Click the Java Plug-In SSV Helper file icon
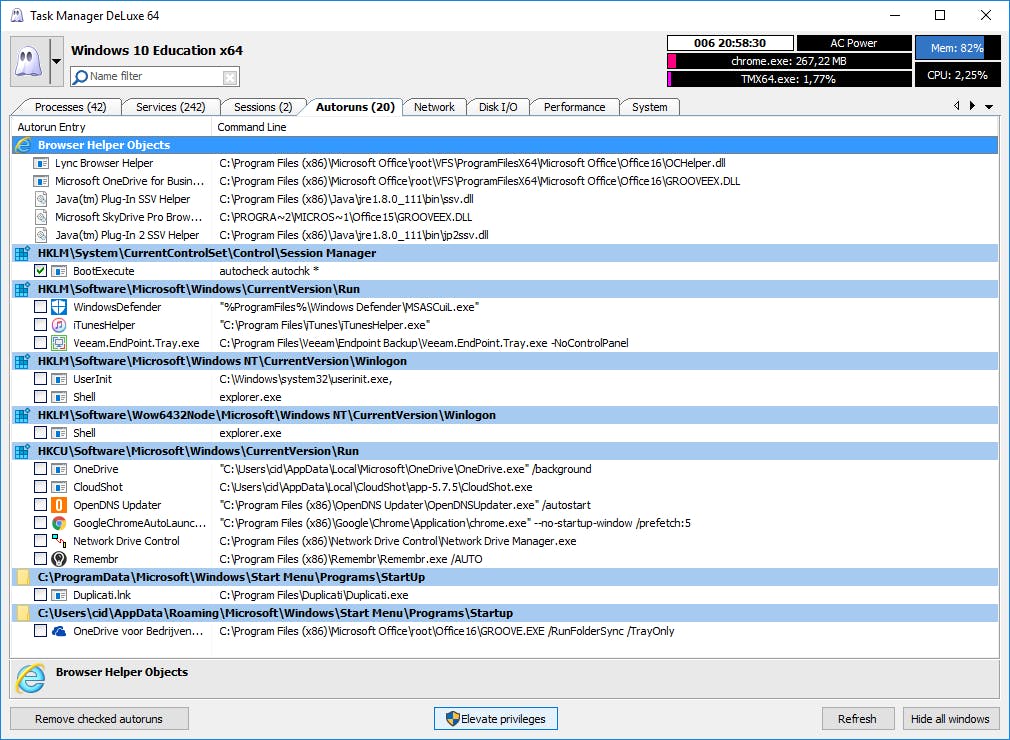 41,199
